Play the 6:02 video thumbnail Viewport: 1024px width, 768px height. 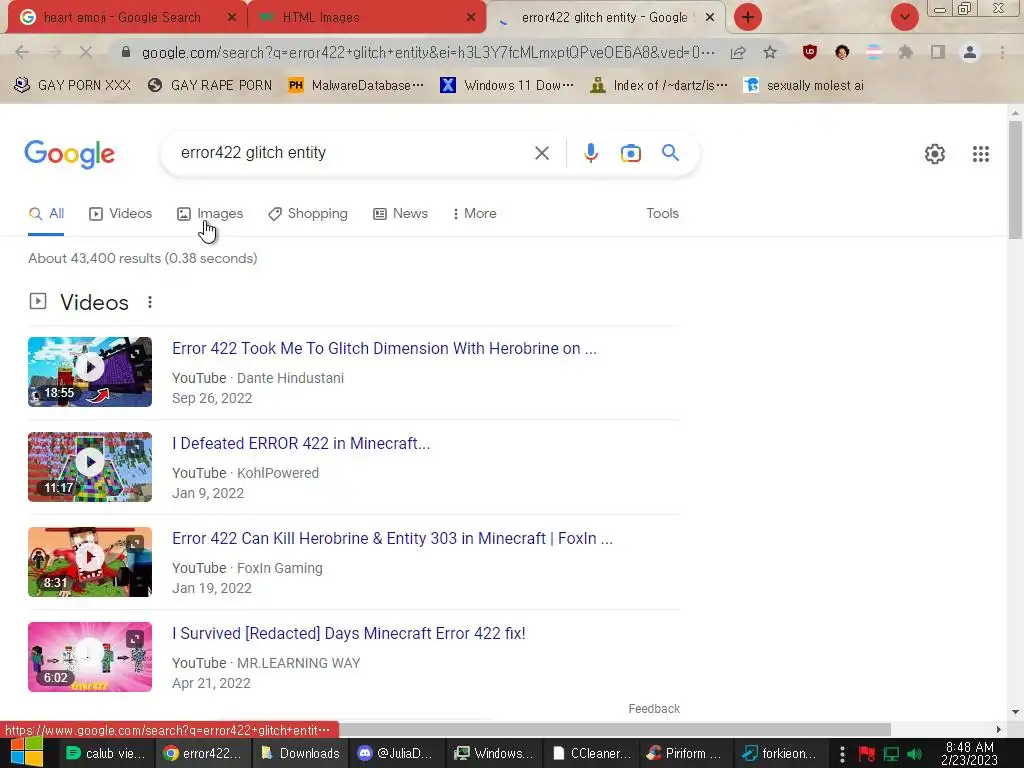coord(90,657)
